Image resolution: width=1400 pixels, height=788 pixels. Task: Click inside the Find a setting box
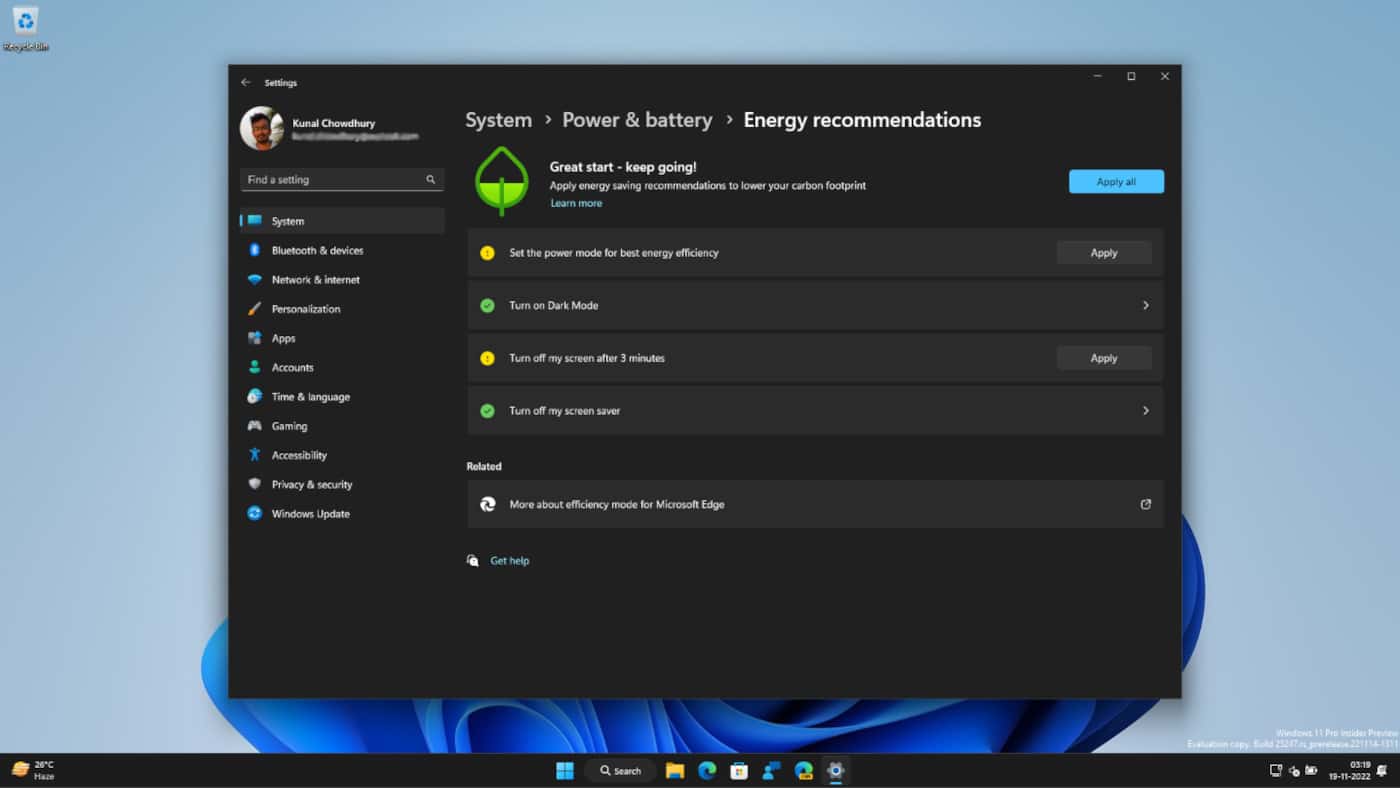pyautogui.click(x=342, y=180)
